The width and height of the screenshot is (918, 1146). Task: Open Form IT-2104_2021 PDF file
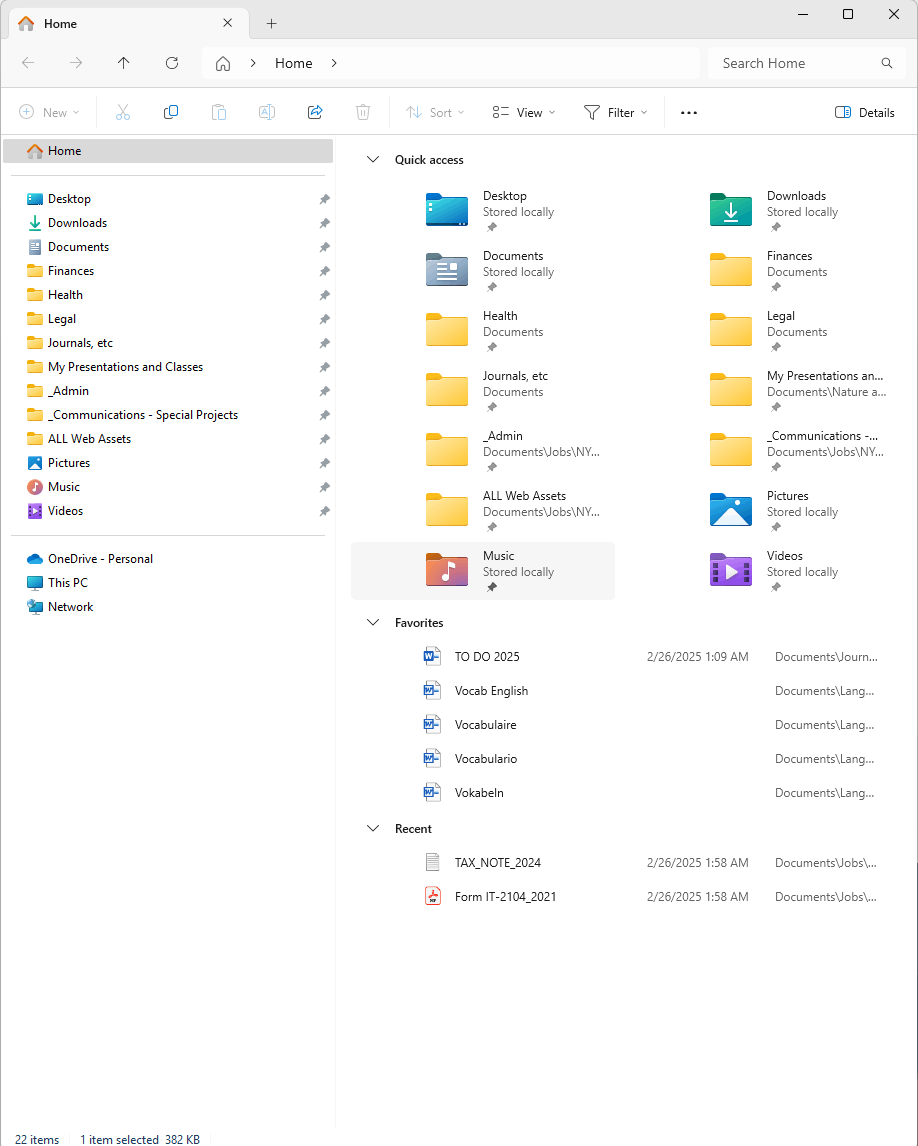coord(505,897)
